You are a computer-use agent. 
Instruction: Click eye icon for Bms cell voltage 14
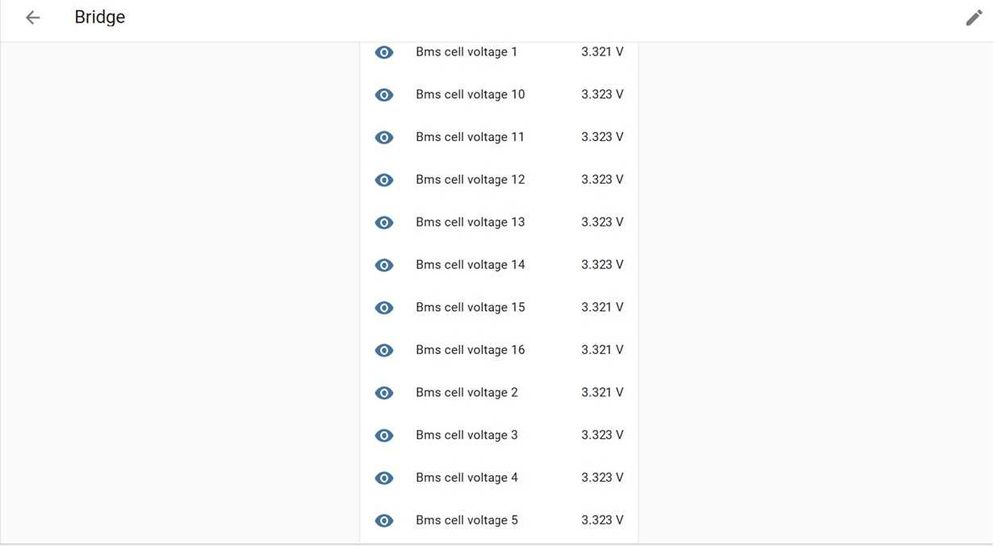[x=384, y=265]
